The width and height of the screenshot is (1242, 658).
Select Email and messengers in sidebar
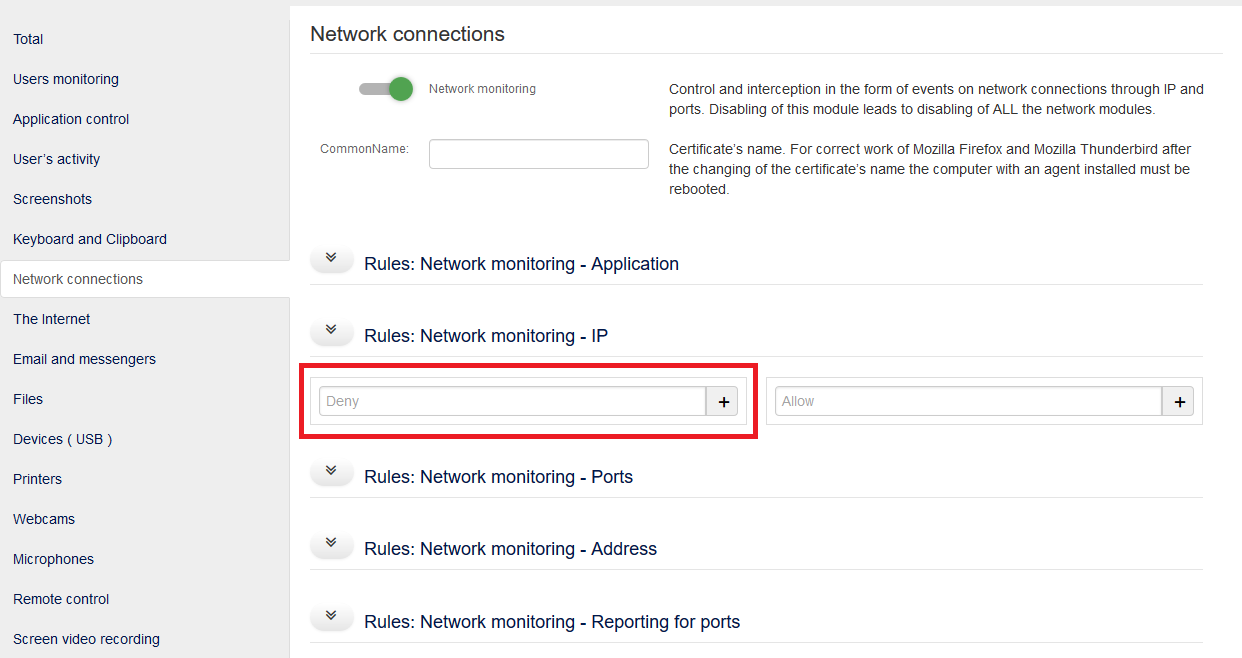pos(84,359)
